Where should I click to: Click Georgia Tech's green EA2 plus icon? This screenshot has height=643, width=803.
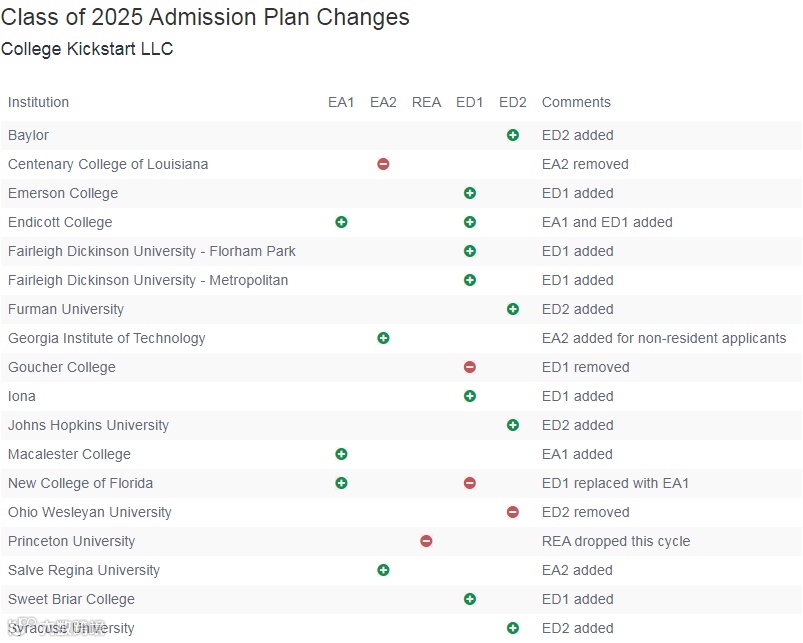(x=383, y=338)
